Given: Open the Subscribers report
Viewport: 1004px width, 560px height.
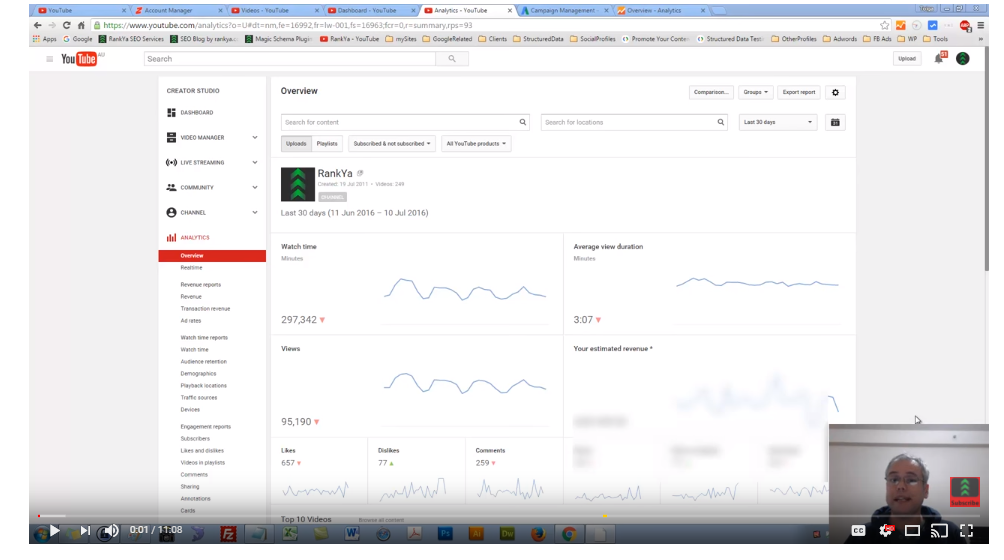Looking at the screenshot, I should [x=195, y=439].
